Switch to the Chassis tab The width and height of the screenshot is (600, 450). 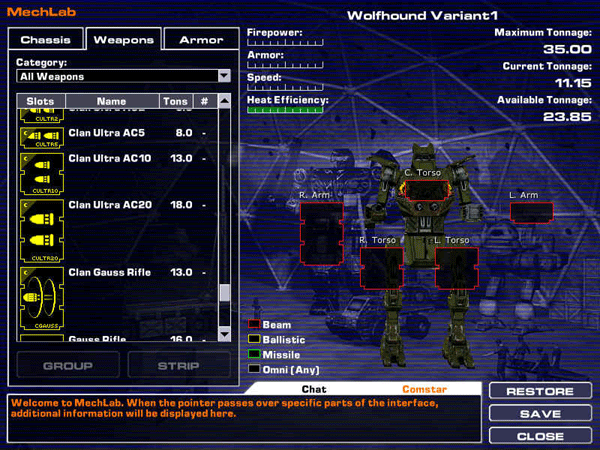point(46,39)
